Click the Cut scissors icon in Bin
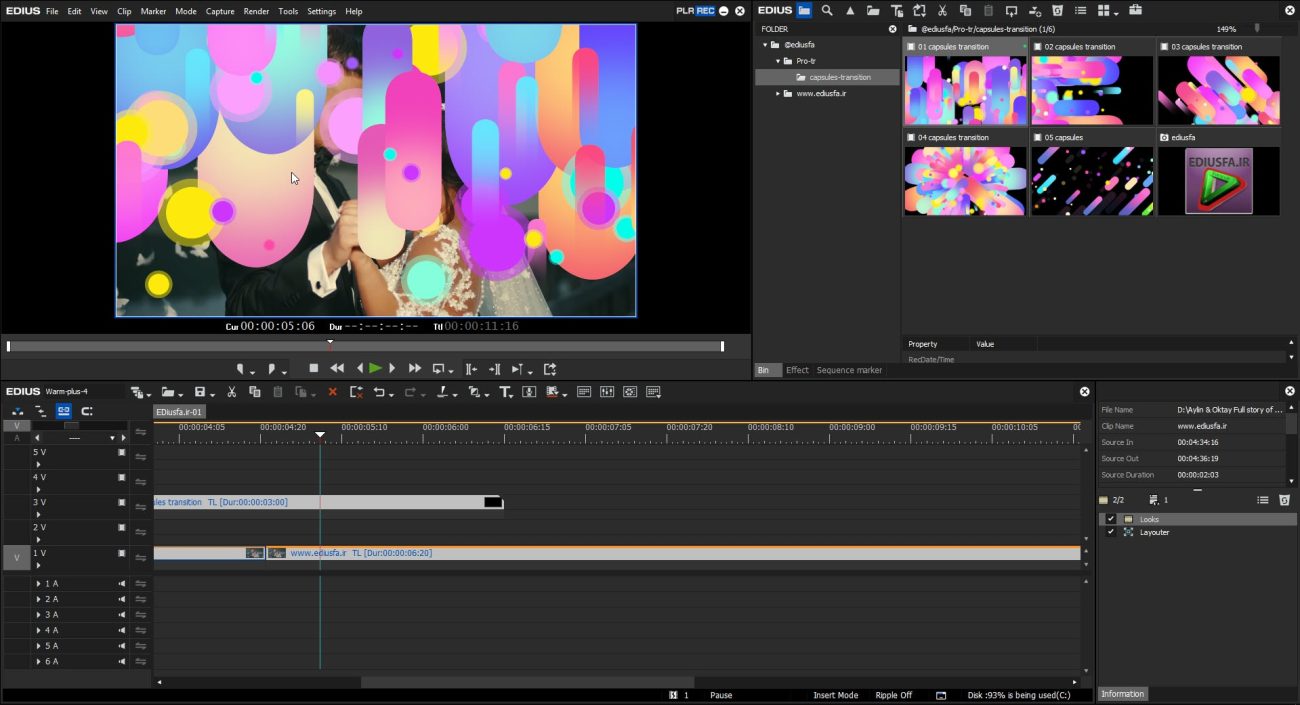 (942, 10)
